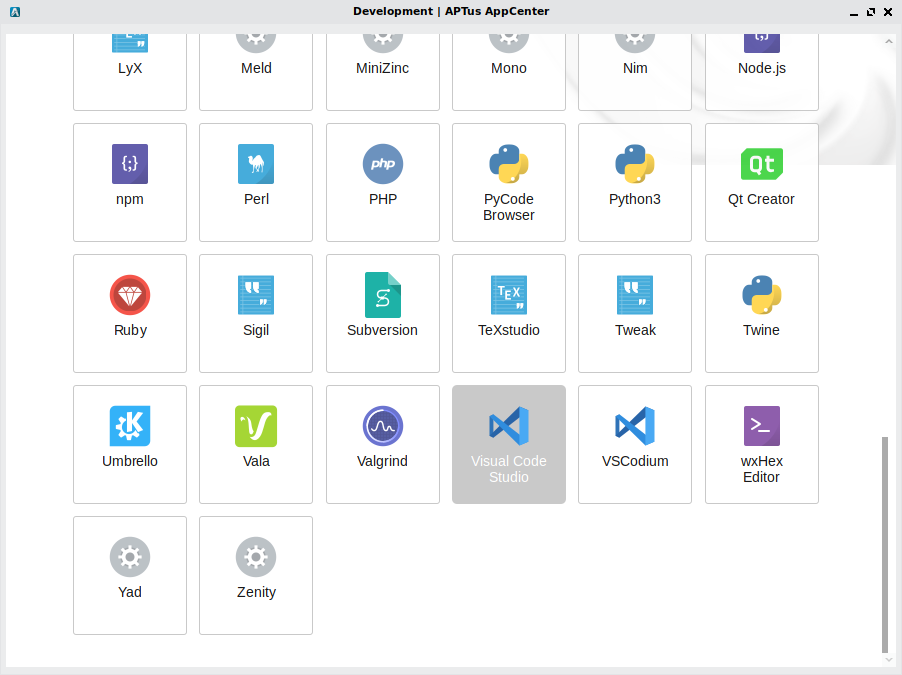This screenshot has height=675, width=902.
Task: Open the Python3 icon
Action: (x=635, y=164)
